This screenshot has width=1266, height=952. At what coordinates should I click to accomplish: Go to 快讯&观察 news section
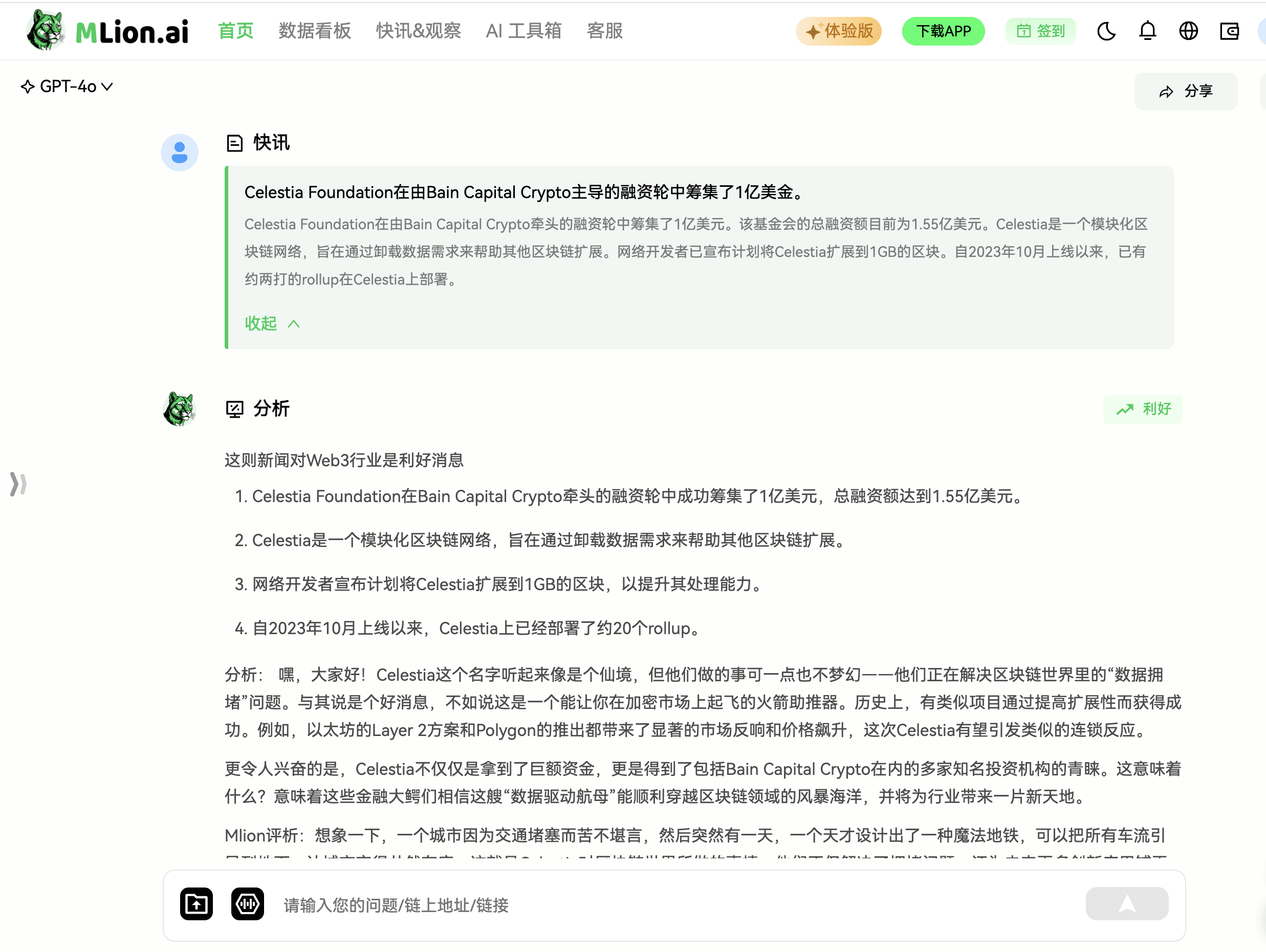[419, 30]
